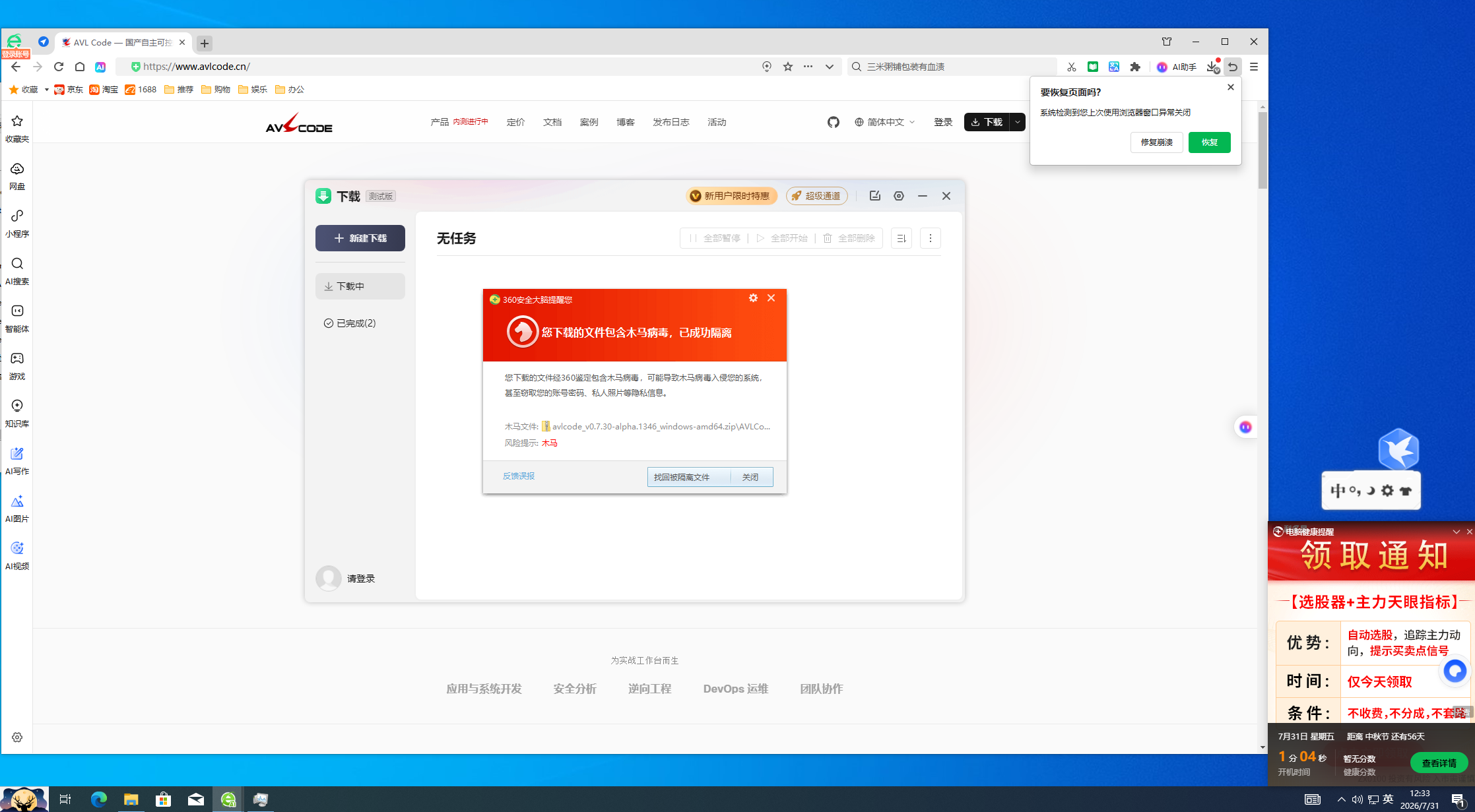The height and width of the screenshot is (812, 1475).
Task: Open the screenshot scissors tool
Action: [1071, 67]
